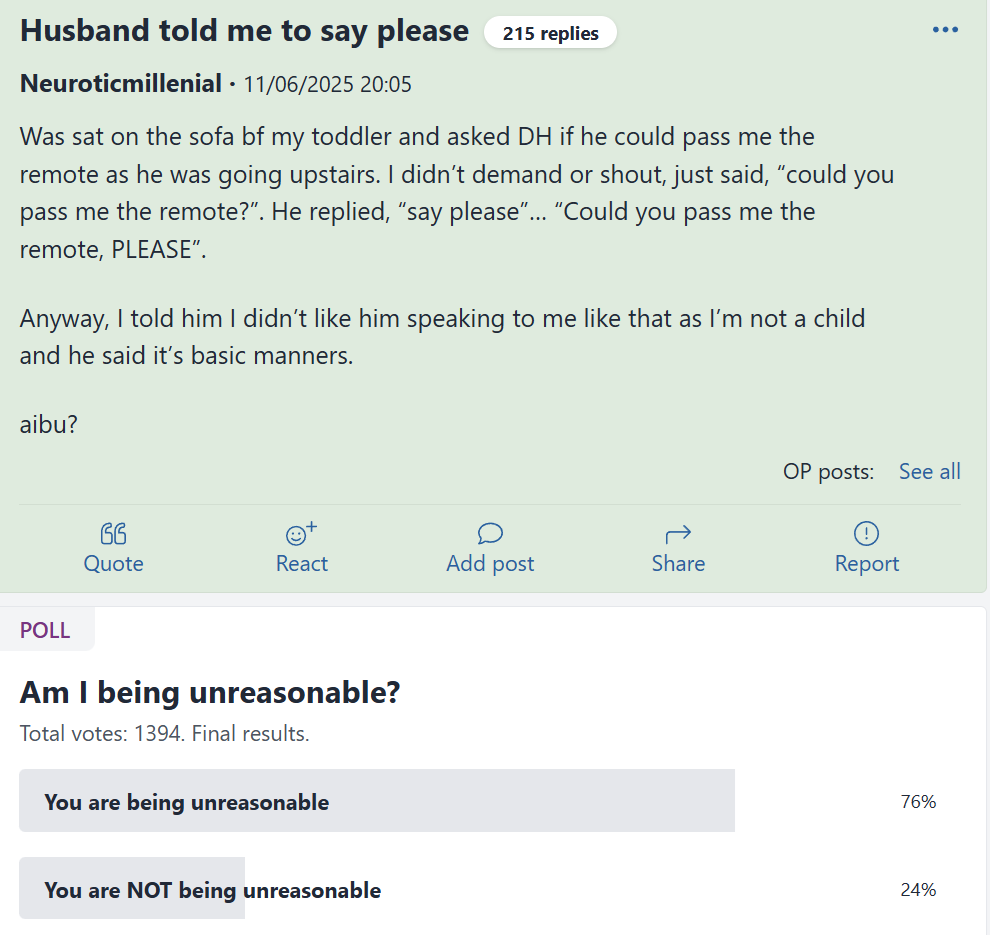Click the Share arrow icon
This screenshot has width=990, height=935.
pos(678,535)
